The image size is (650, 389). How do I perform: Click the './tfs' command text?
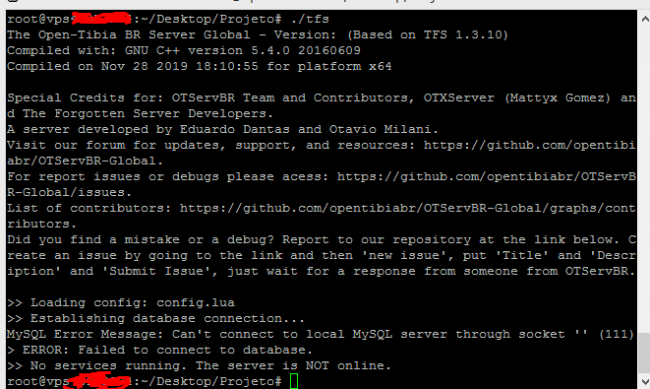pos(310,19)
